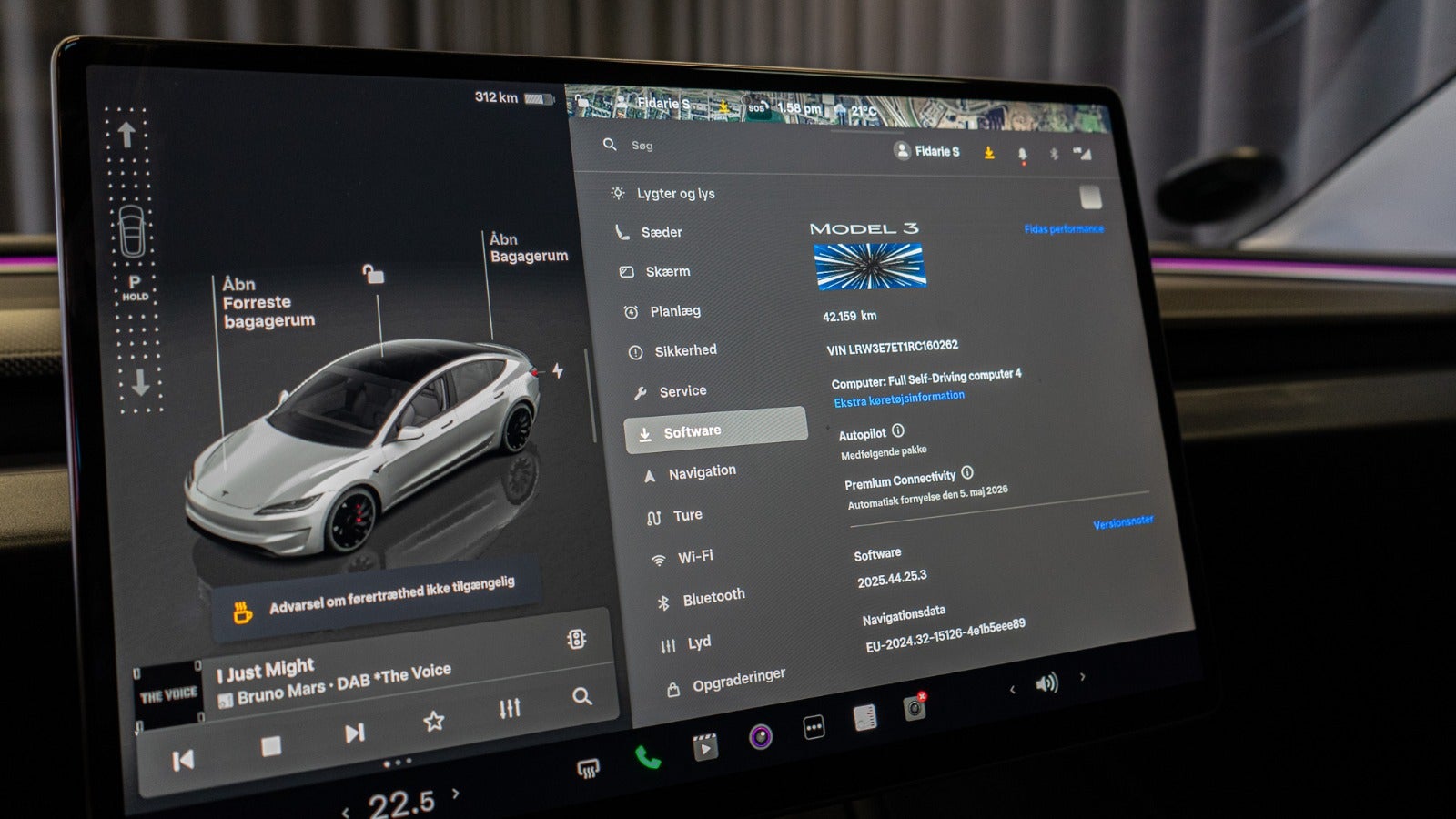Open the Versionsnoter release notes link

(1123, 522)
